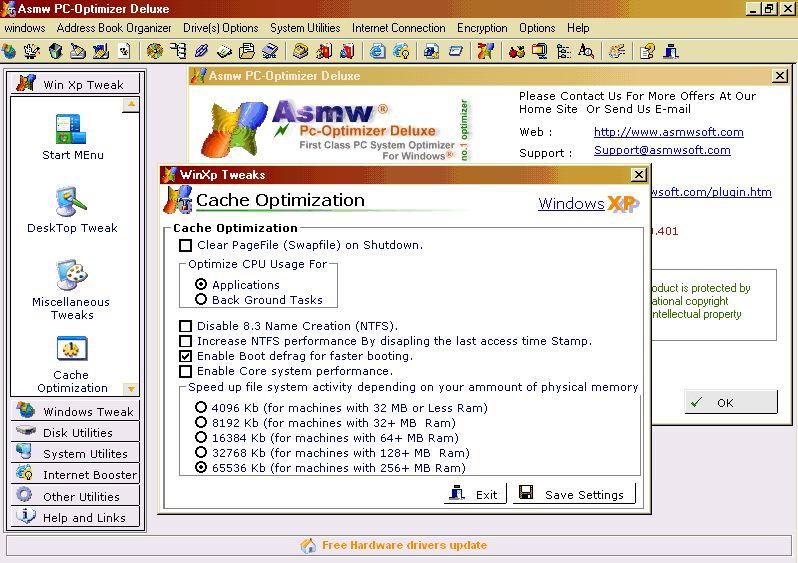Click the yellow telephone toolbar icon
Screen dimensions: 798x563
[300, 51]
